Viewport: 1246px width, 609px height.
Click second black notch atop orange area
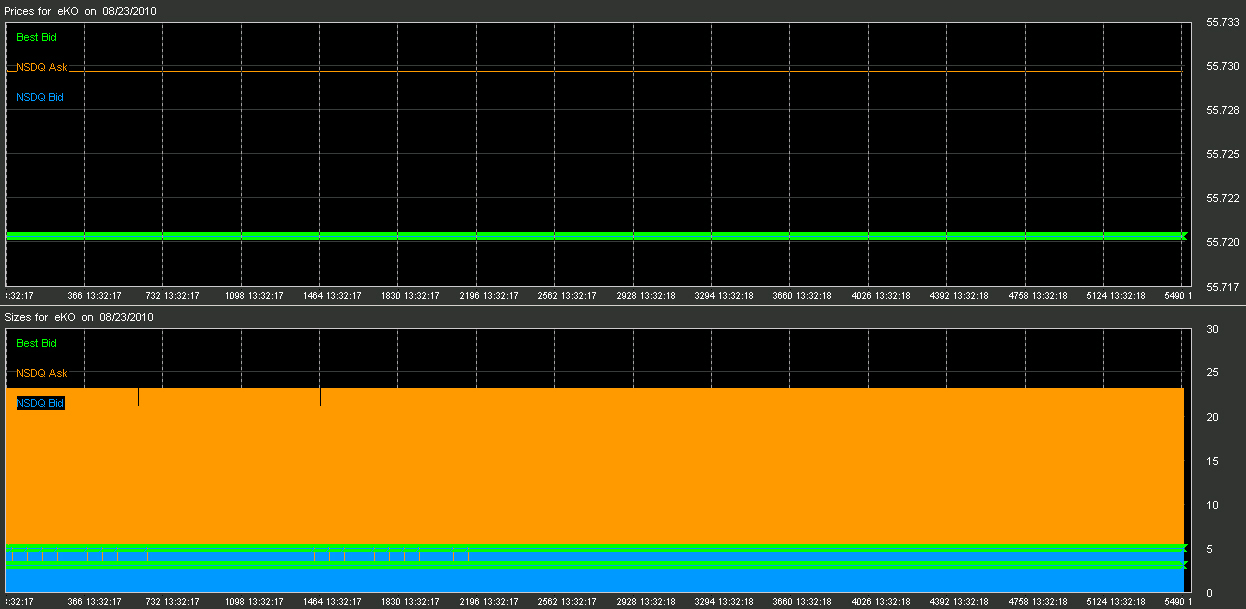tap(320, 397)
